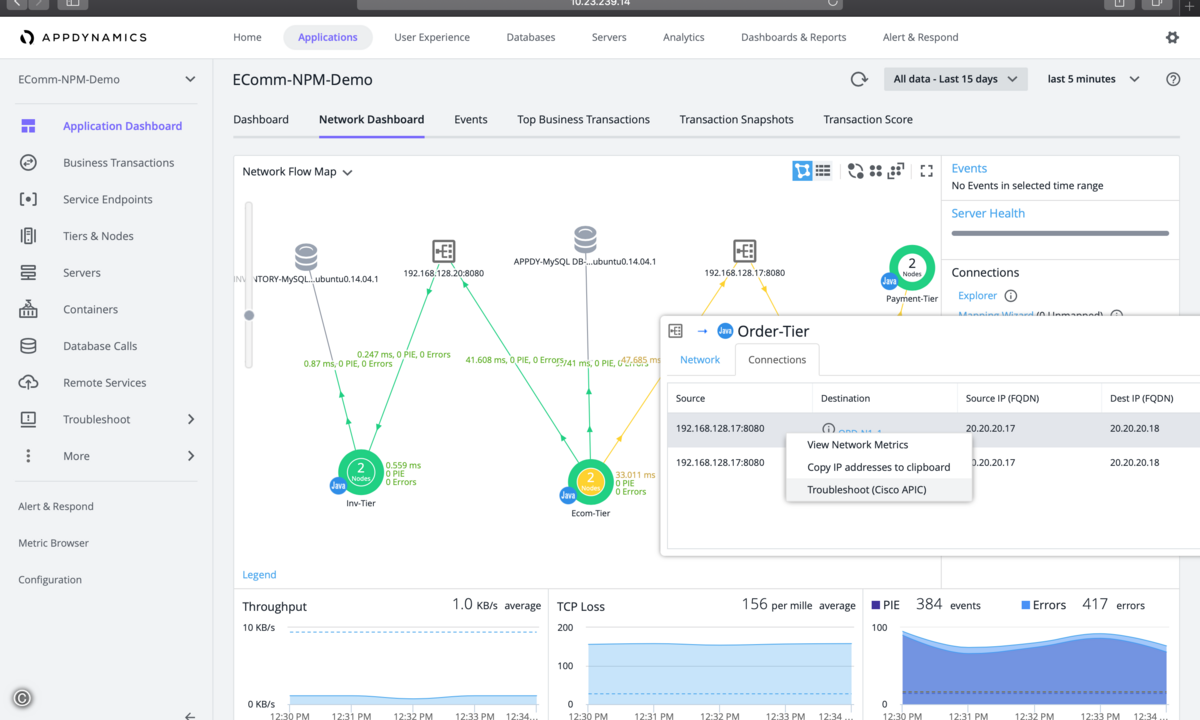Open Databases top navigation item
The height and width of the screenshot is (720, 1200).
pyautogui.click(x=531, y=37)
